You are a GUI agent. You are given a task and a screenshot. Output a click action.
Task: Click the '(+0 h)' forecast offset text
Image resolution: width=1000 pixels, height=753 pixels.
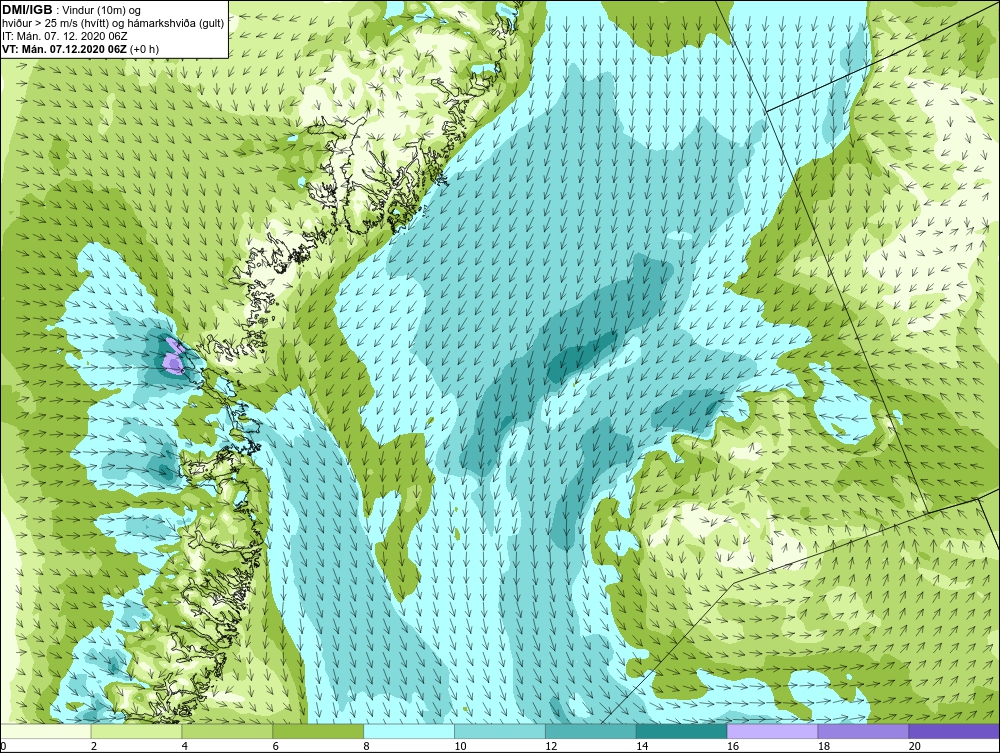145,49
